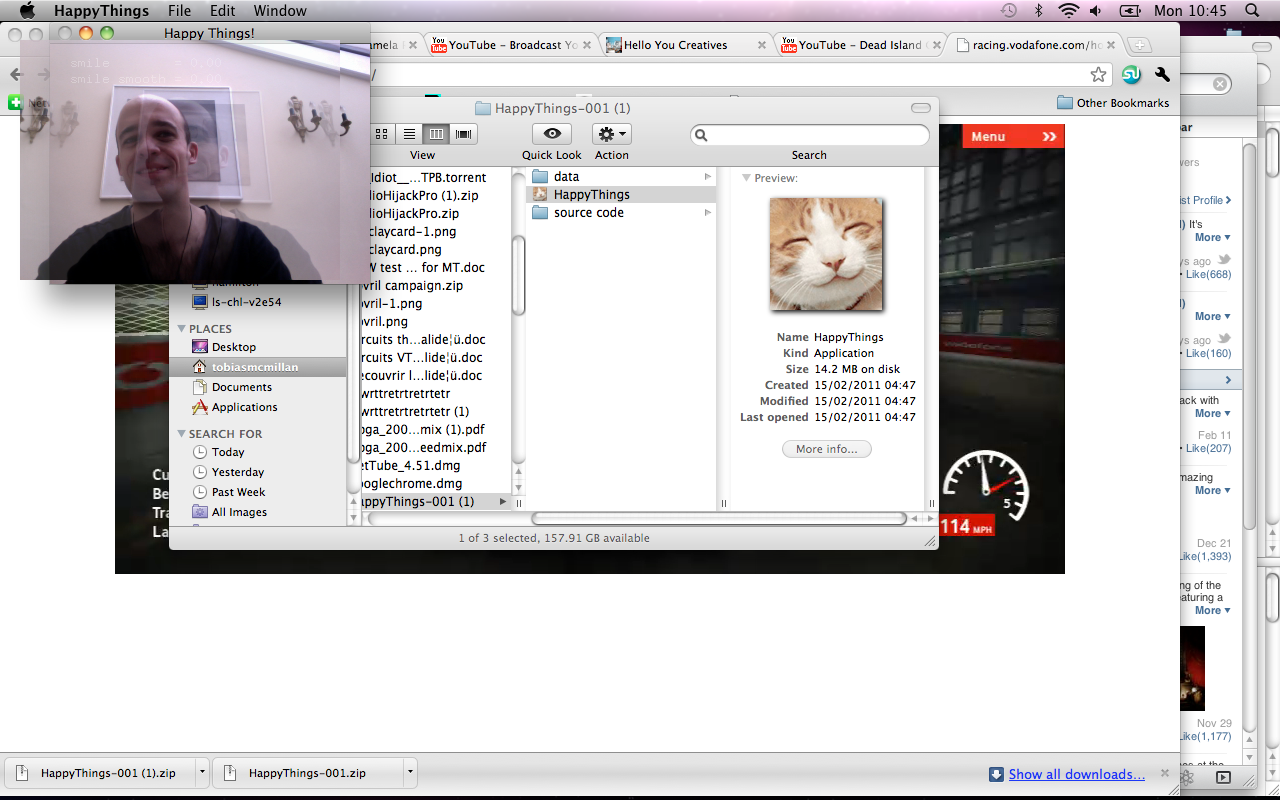Select the Cover Flow view button
This screenshot has height=800, width=1280.
point(463,134)
